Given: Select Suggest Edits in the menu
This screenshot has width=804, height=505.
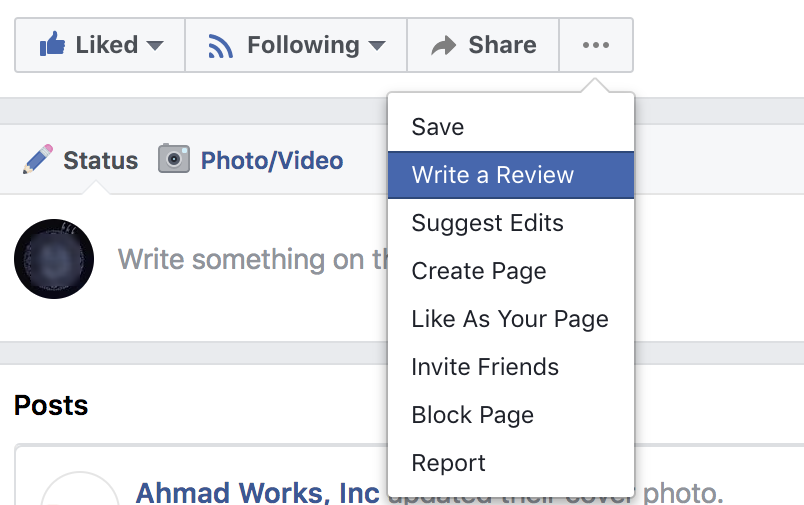Looking at the screenshot, I should pos(487,223).
